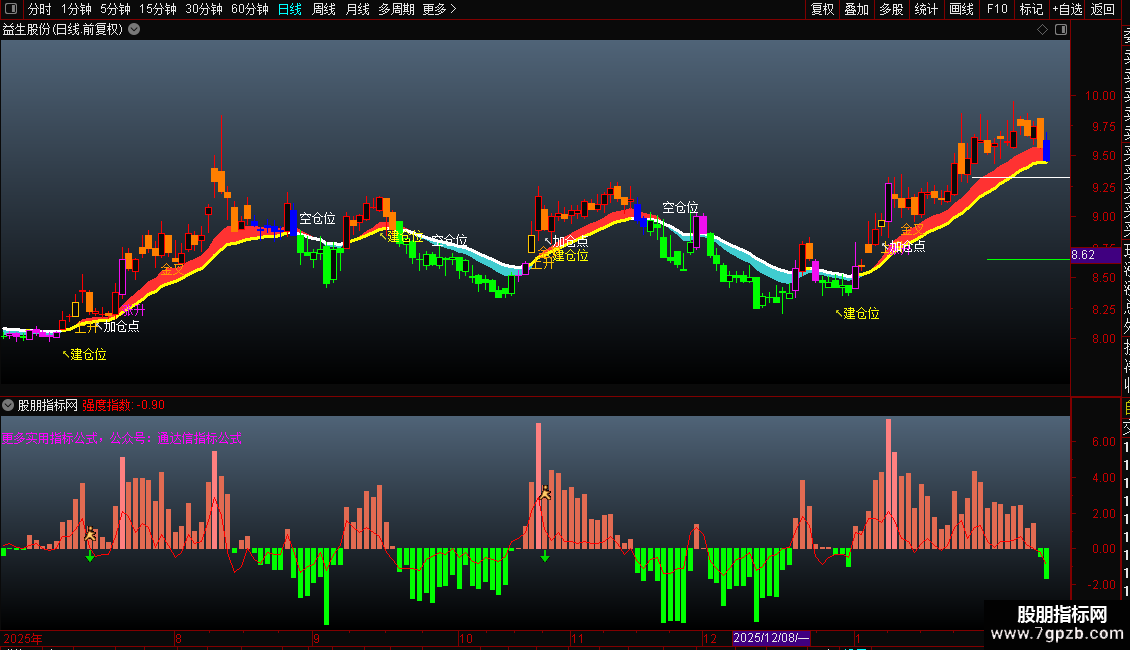Select the 1分钟 period
Screen dimensions: 1130x650
click(x=76, y=9)
